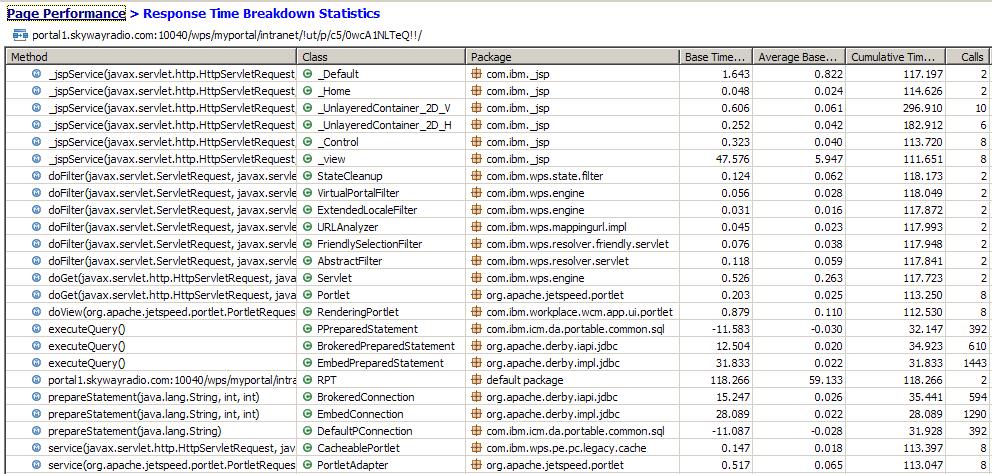Screen dimensions: 992x474
Task: Select the _Home class cell
Action: coord(381,91)
